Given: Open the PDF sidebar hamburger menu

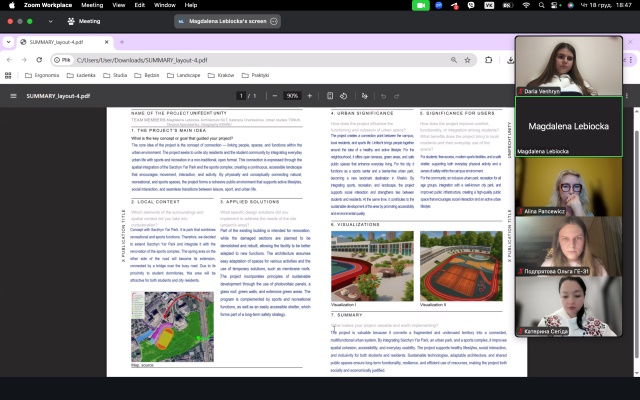Looking at the screenshot, I should point(14,96).
